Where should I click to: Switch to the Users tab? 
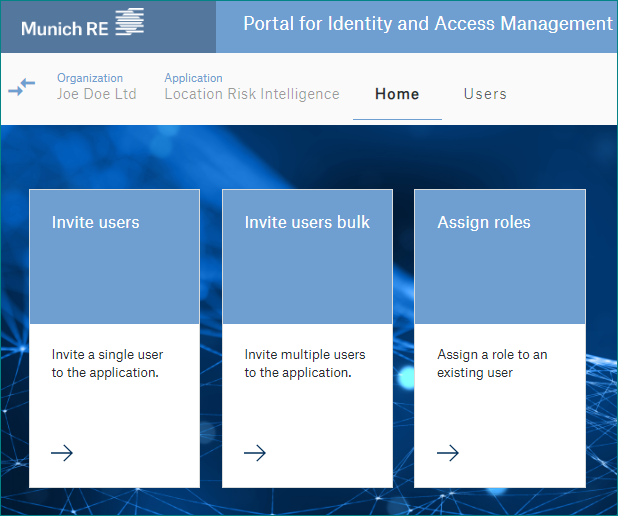(x=485, y=94)
